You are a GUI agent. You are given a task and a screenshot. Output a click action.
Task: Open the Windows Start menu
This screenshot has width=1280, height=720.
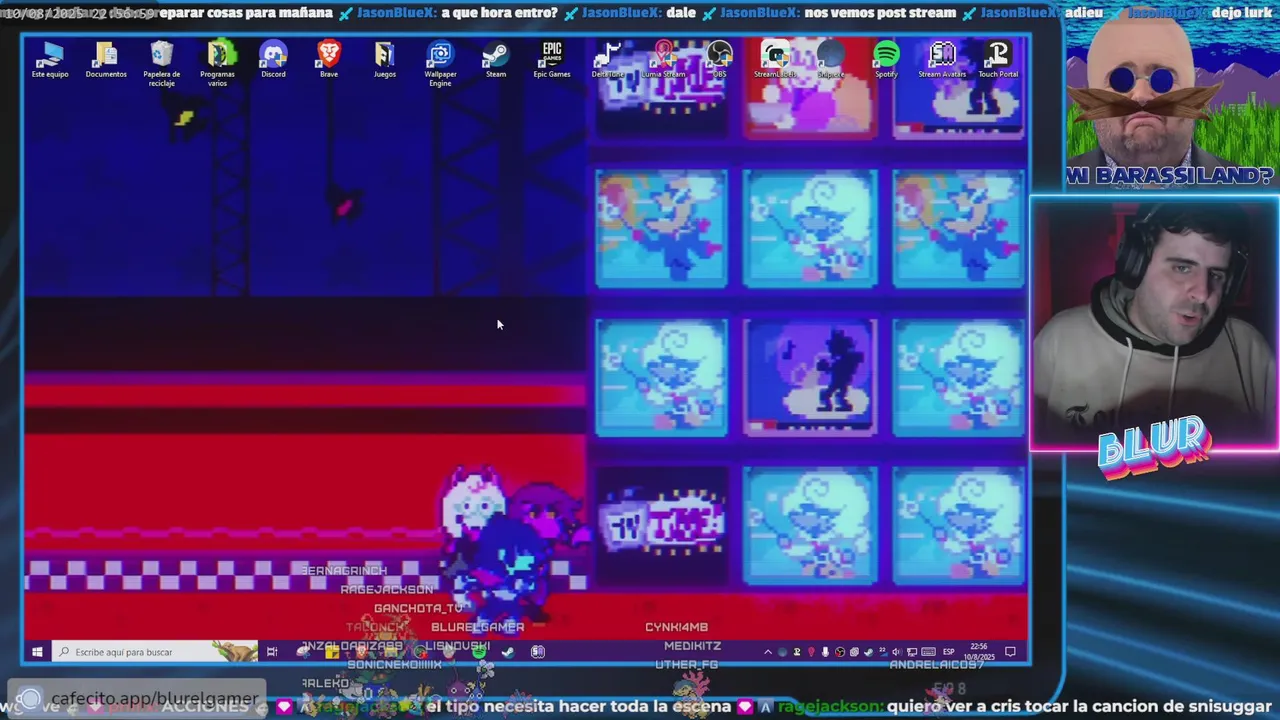37,652
